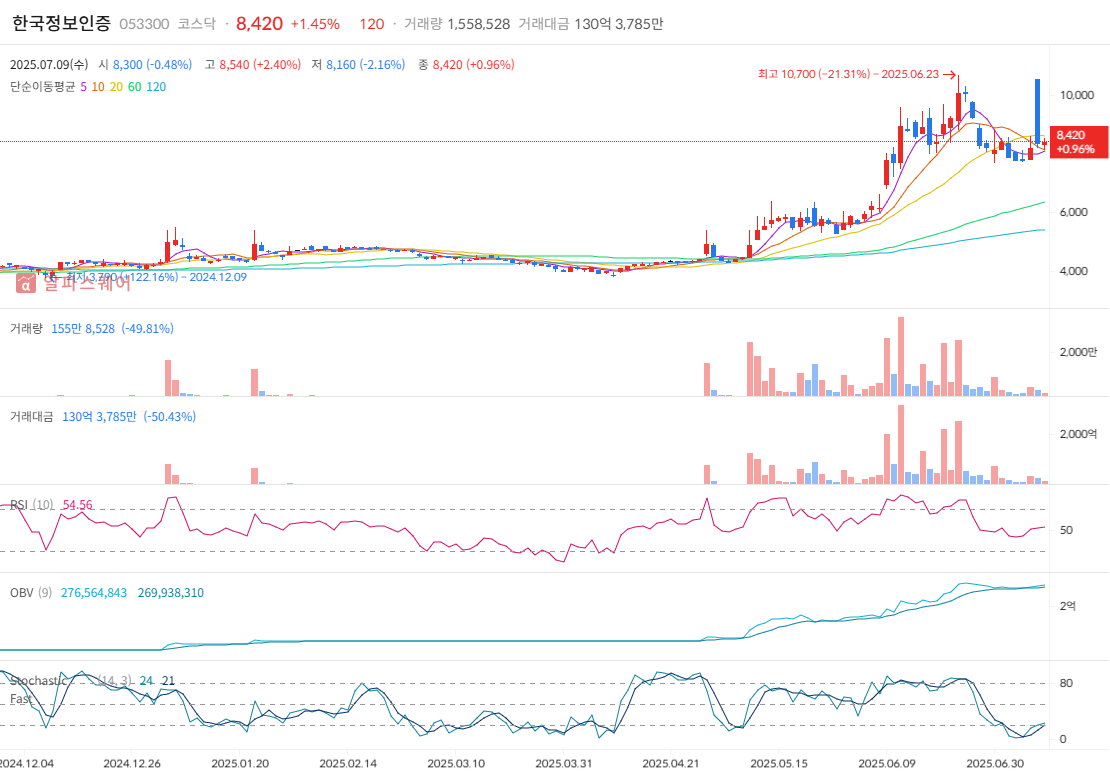The image size is (1110, 778).
Task: Click the 2억 OBV axis label
Action: pyautogui.click(x=1068, y=606)
